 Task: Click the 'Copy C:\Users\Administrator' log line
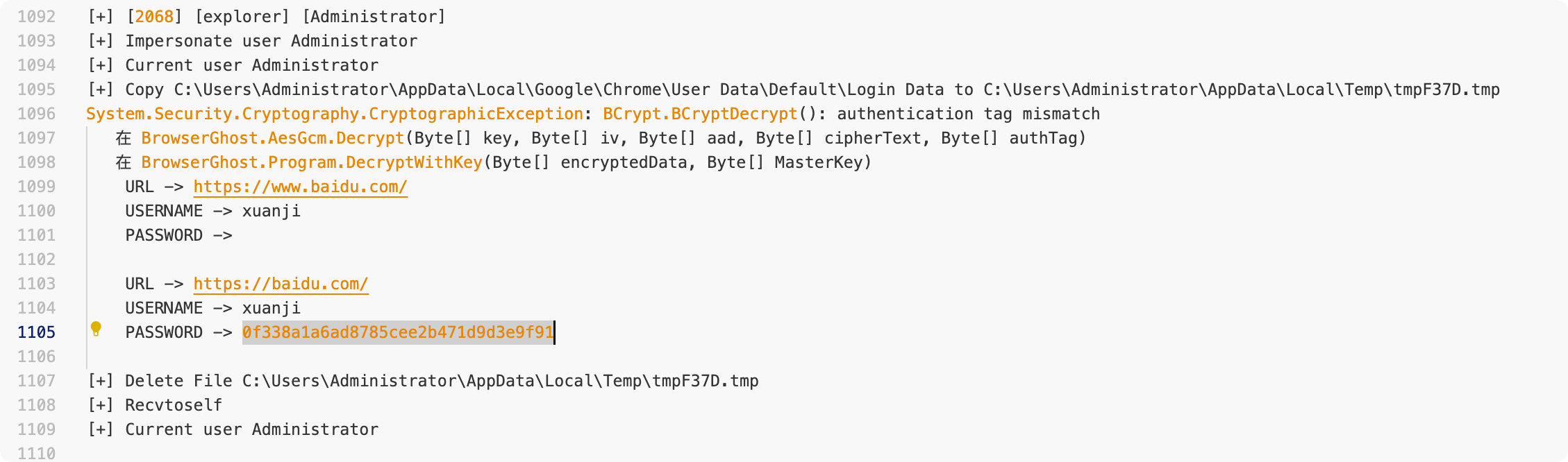(x=794, y=89)
